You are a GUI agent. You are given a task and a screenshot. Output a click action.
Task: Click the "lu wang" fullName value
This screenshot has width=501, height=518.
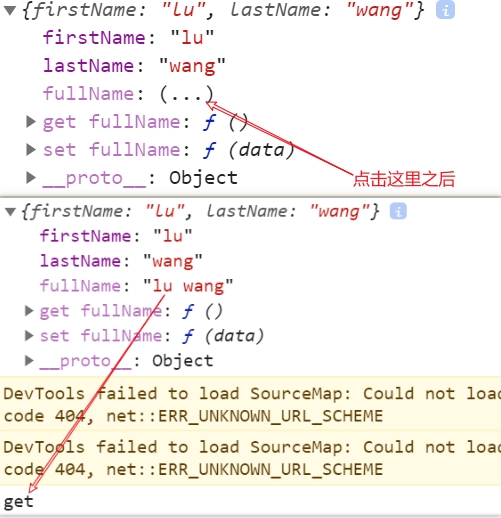point(188,286)
